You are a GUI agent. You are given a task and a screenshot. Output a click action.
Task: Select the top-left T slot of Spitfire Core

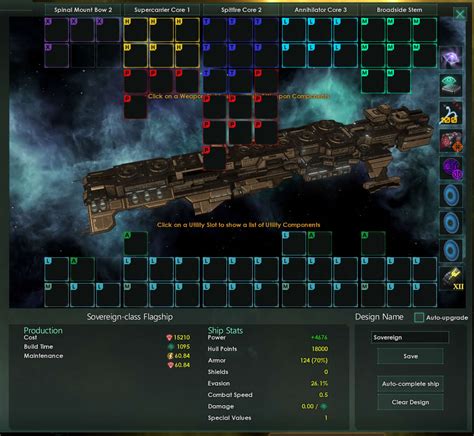coord(215,30)
